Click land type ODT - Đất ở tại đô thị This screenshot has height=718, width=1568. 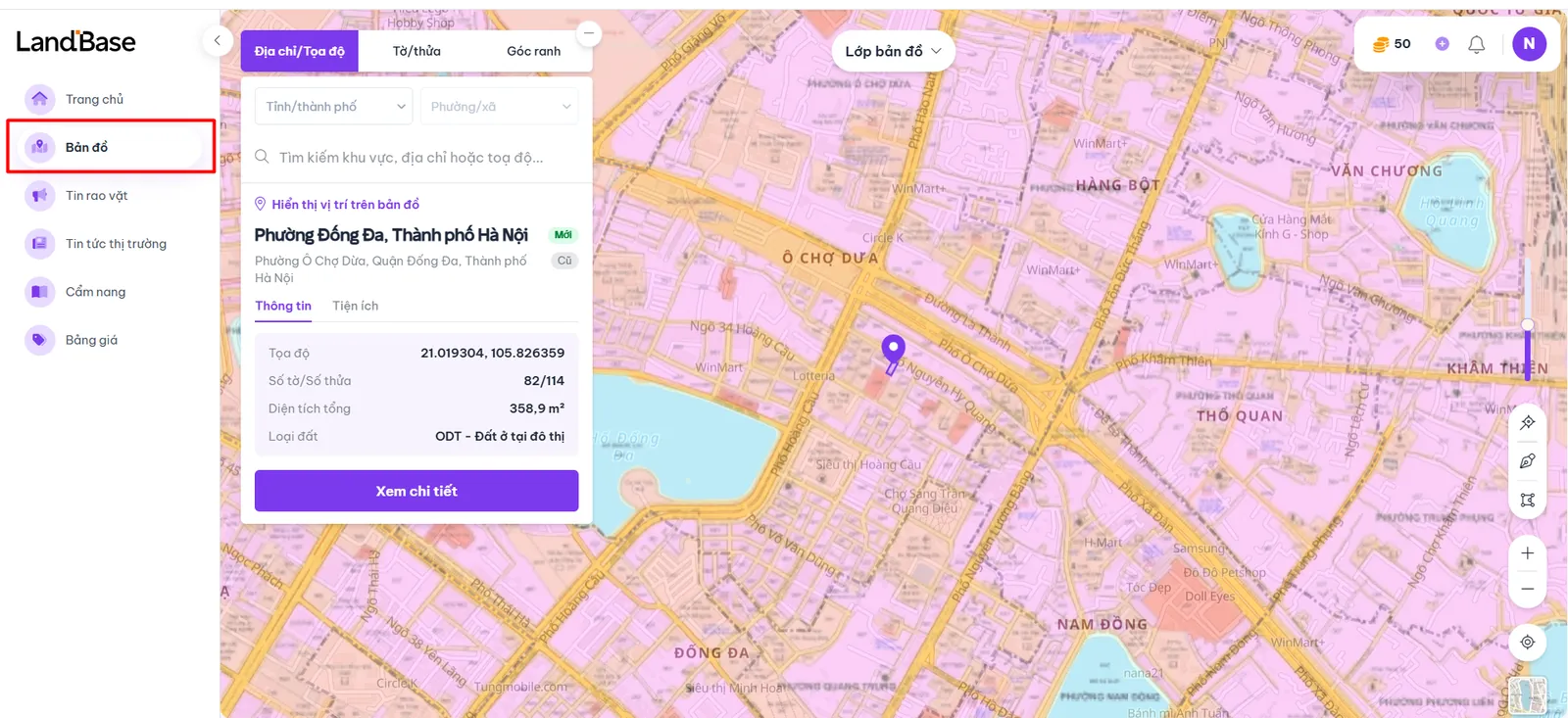tap(500, 436)
